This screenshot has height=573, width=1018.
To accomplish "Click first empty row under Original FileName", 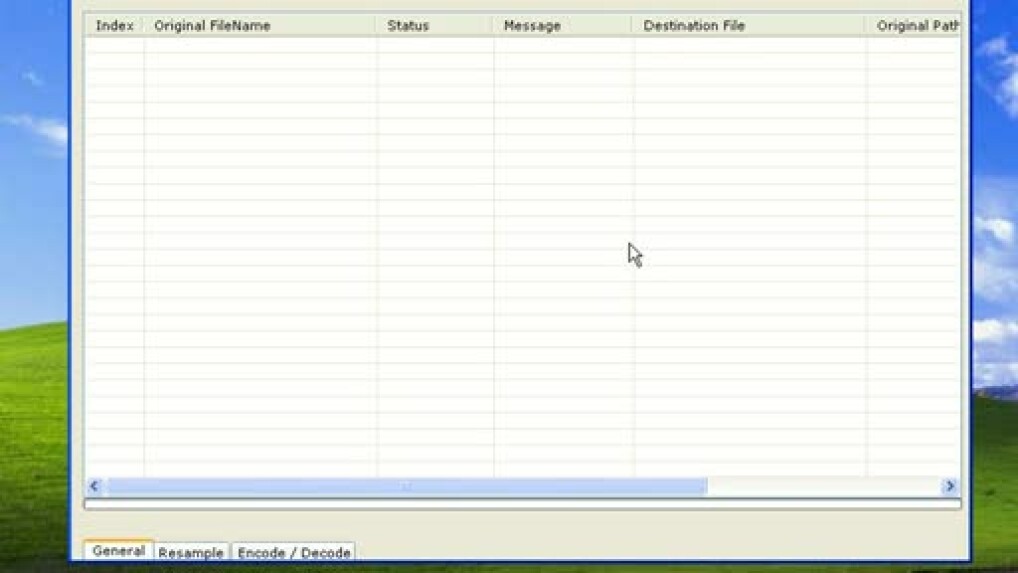I will click(260, 46).
